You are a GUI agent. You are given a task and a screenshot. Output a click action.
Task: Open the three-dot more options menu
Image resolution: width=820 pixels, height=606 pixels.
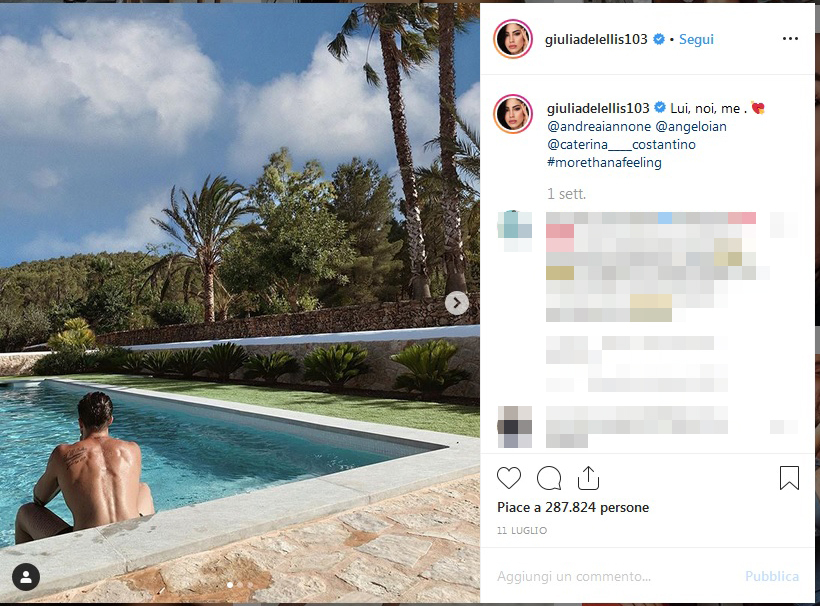(x=790, y=39)
